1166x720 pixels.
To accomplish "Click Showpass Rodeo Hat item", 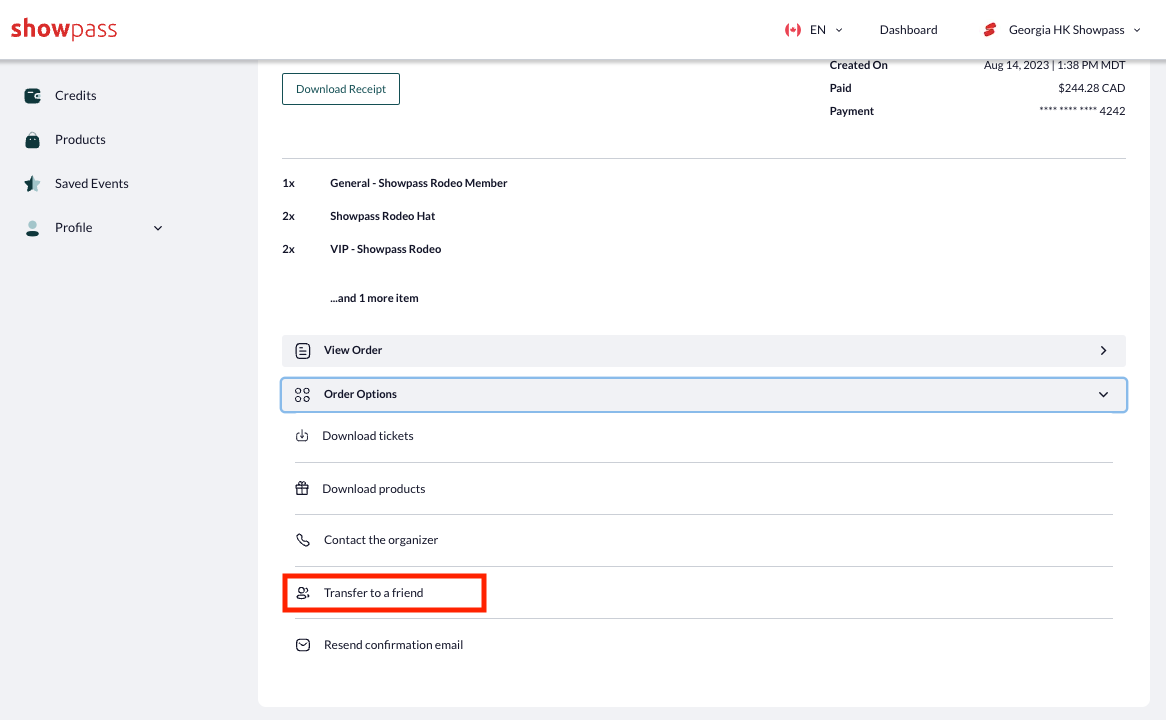I will tap(383, 216).
